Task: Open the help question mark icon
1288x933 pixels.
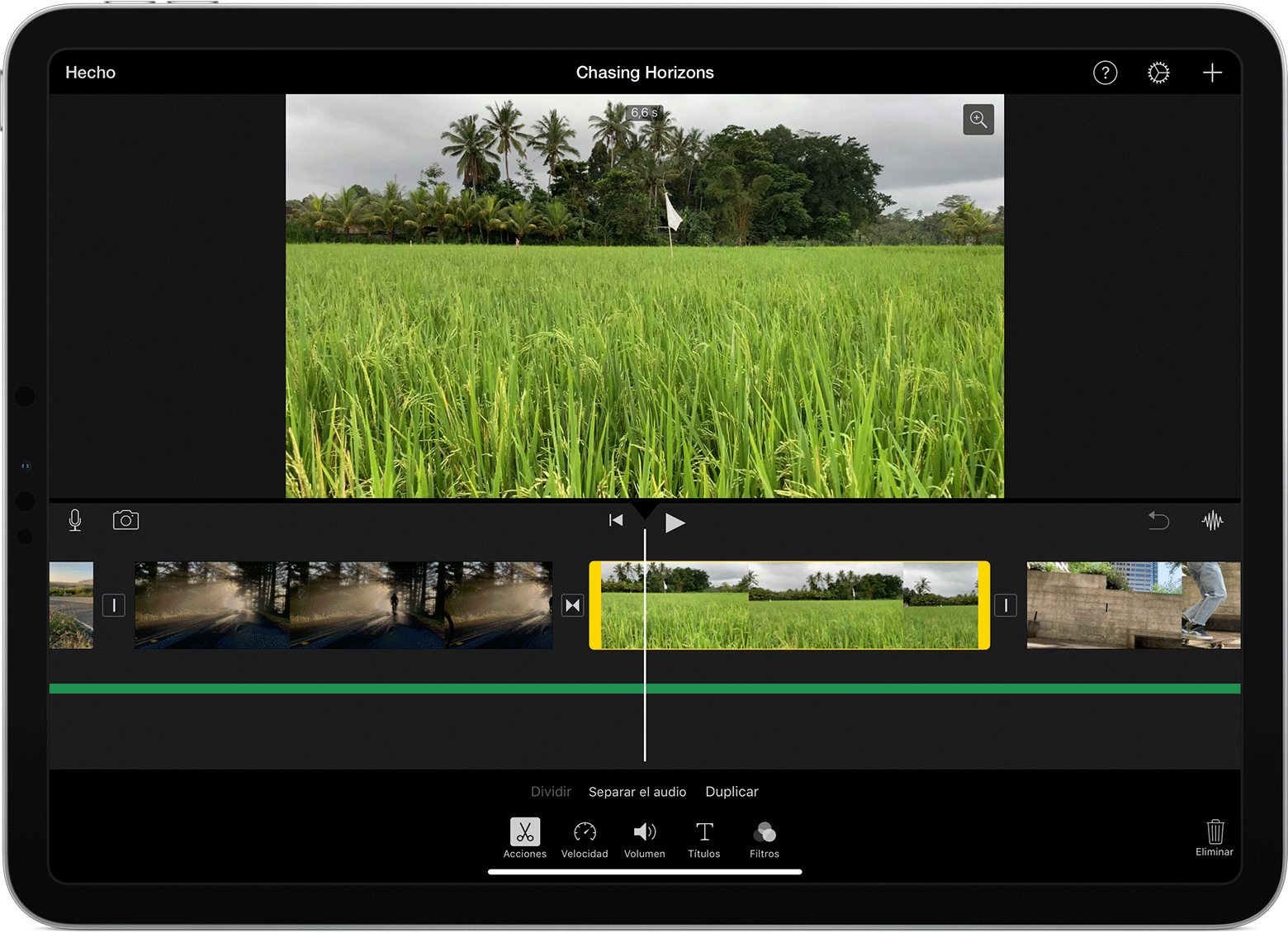Action: pyautogui.click(x=1105, y=73)
